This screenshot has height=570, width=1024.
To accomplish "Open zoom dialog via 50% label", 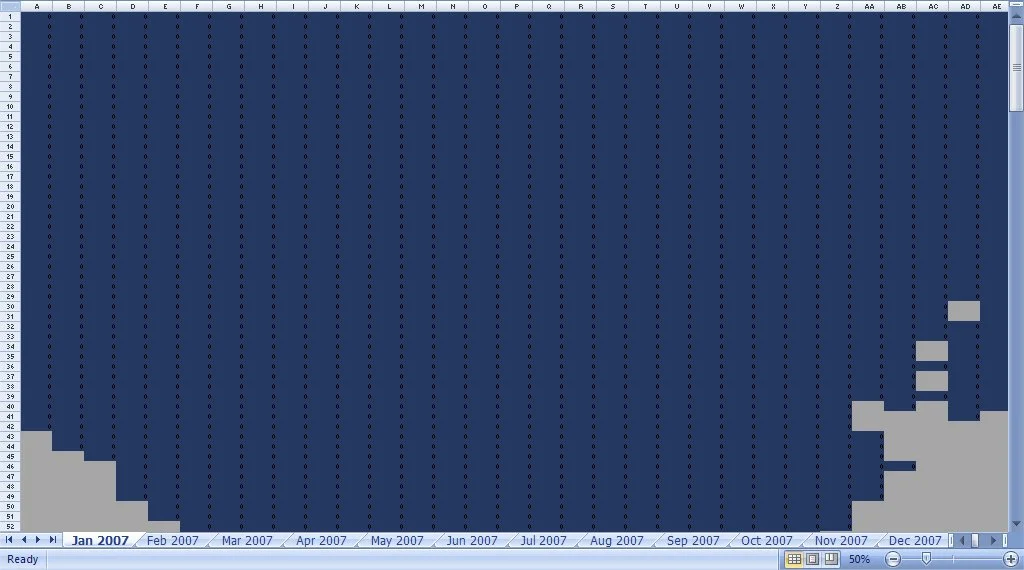I will 859,559.
